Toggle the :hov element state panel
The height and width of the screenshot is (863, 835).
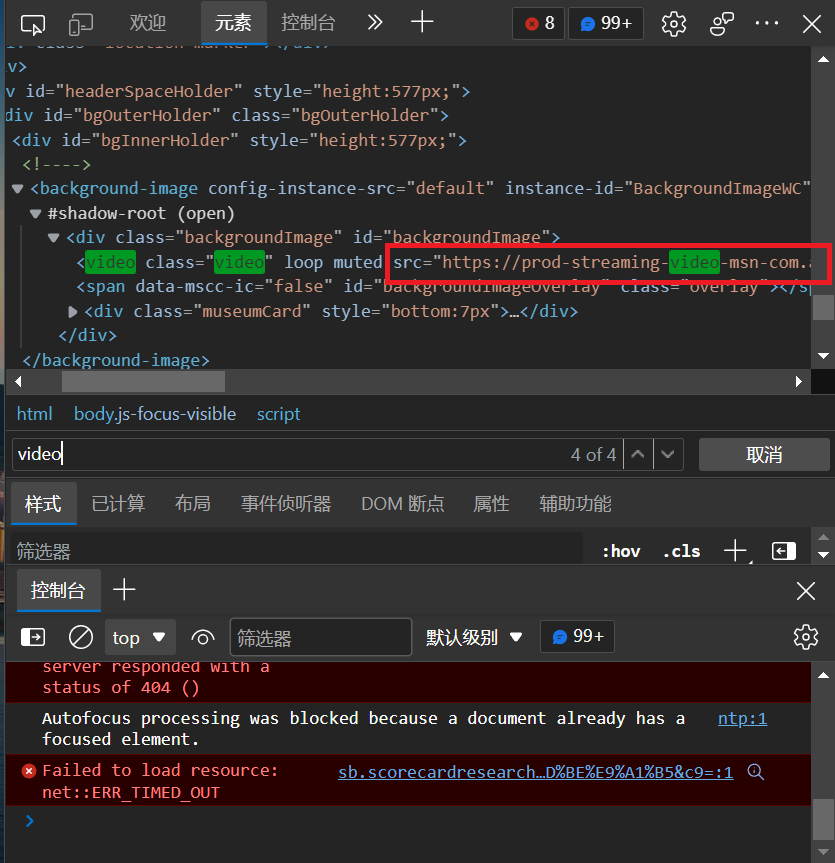click(621, 551)
